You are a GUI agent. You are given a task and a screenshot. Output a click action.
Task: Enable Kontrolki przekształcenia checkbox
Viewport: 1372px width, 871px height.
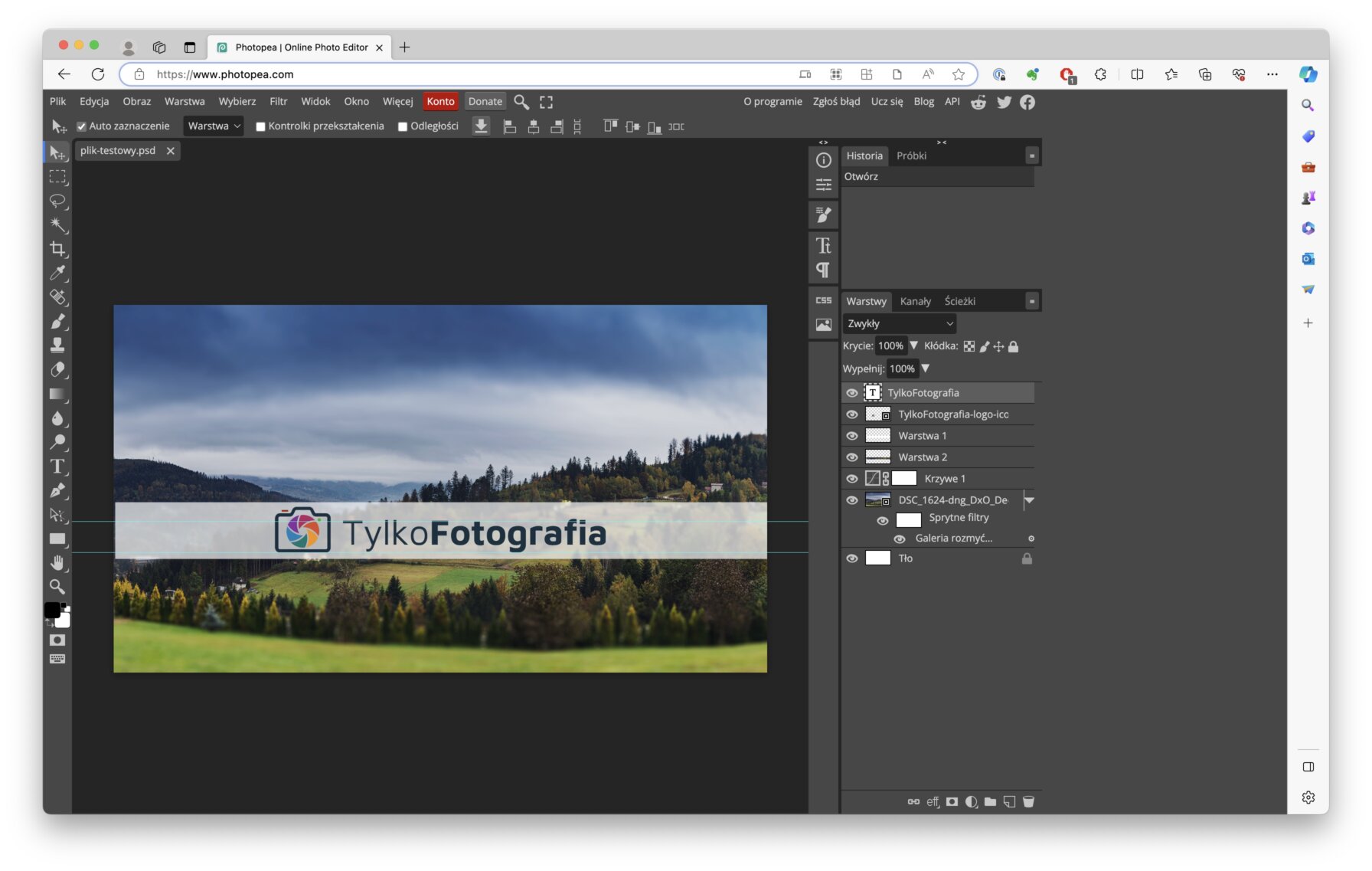pos(260,126)
